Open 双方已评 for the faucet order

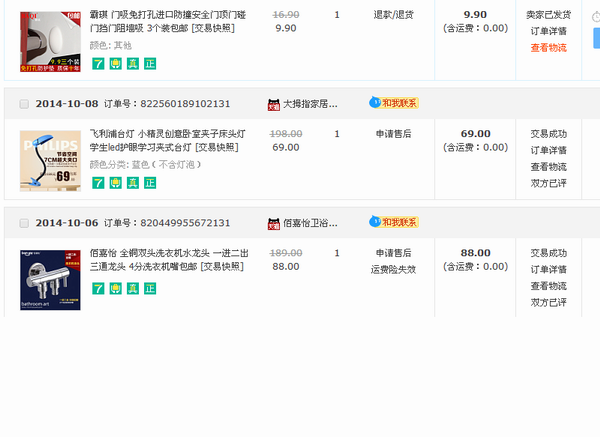click(548, 301)
